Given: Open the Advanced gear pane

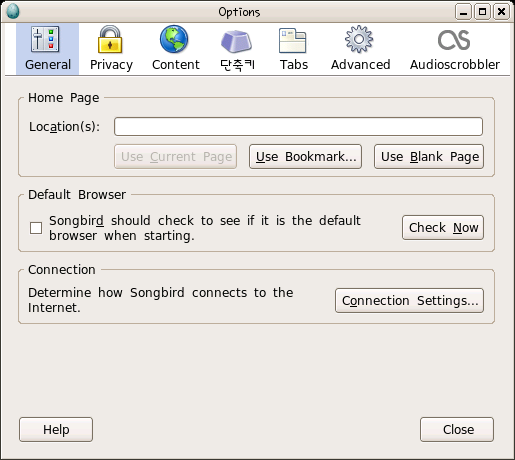Looking at the screenshot, I should (x=360, y=49).
